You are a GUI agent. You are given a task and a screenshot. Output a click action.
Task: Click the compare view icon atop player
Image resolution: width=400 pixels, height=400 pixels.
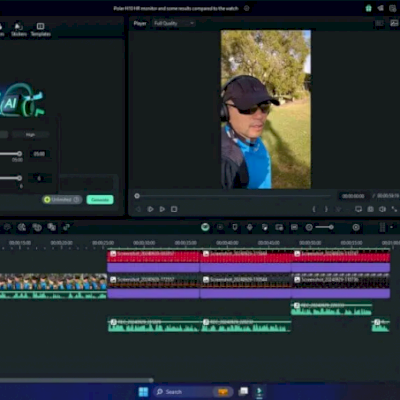point(379,23)
